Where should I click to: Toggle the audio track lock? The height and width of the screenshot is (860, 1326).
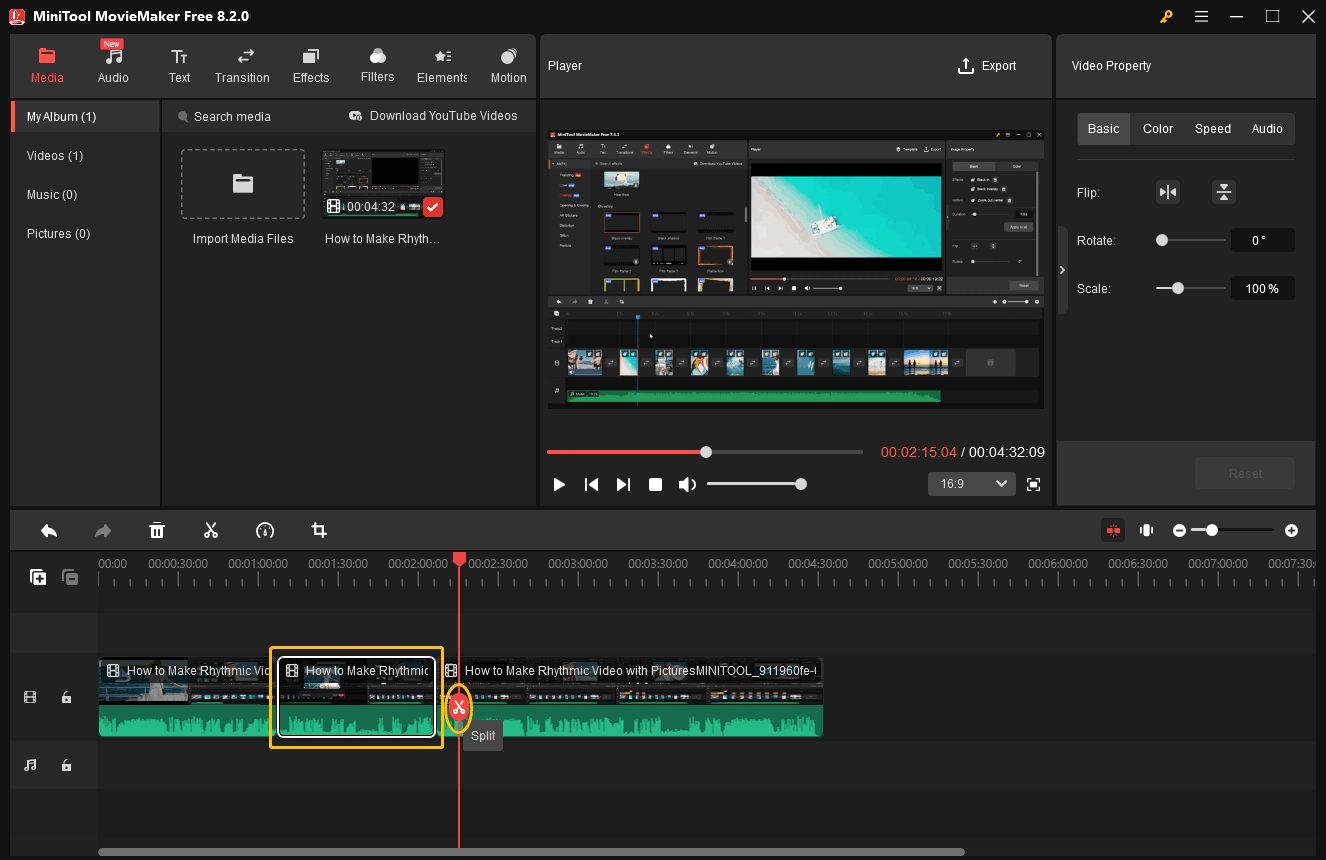coord(66,765)
